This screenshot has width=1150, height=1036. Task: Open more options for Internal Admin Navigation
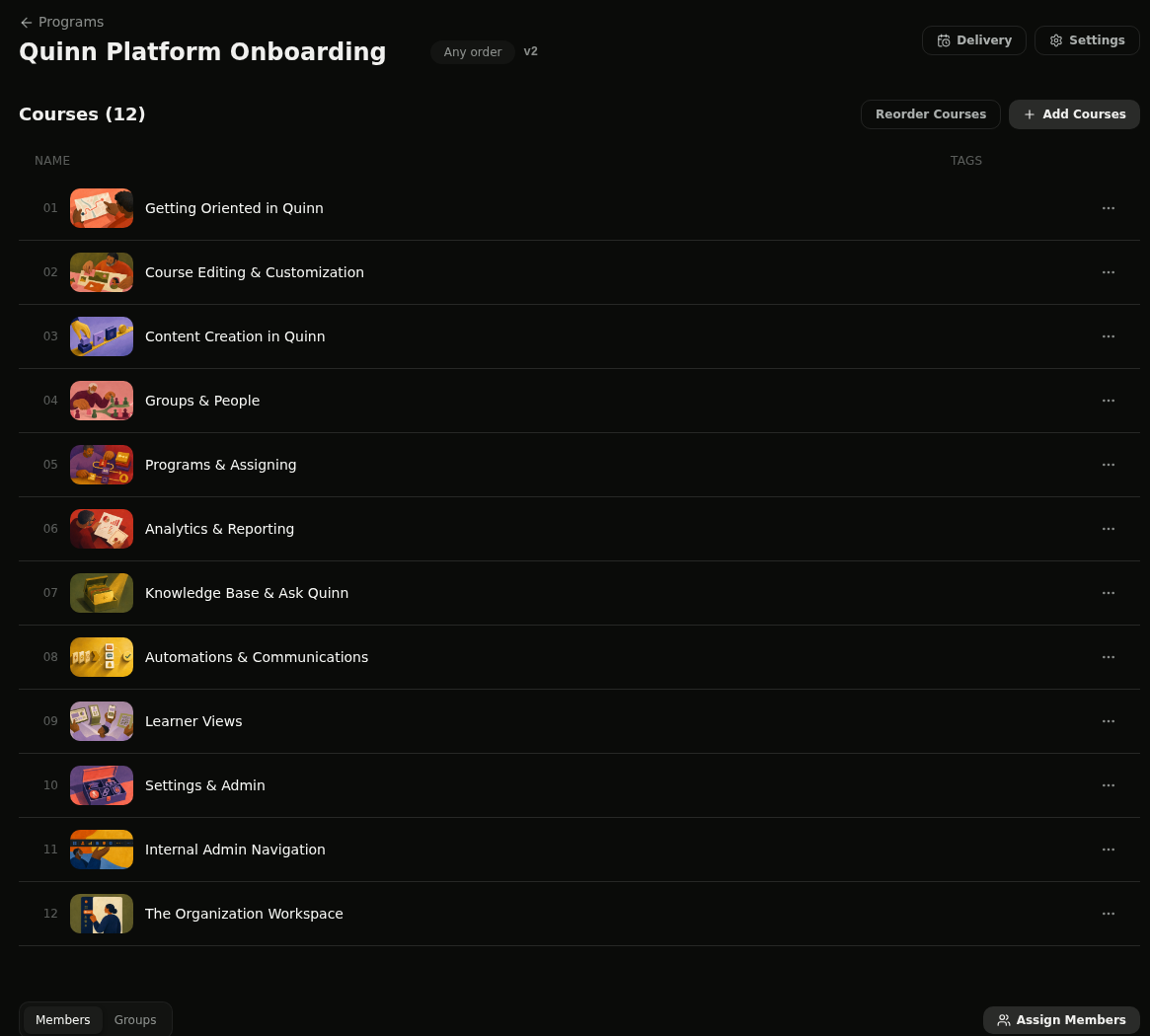point(1109,850)
